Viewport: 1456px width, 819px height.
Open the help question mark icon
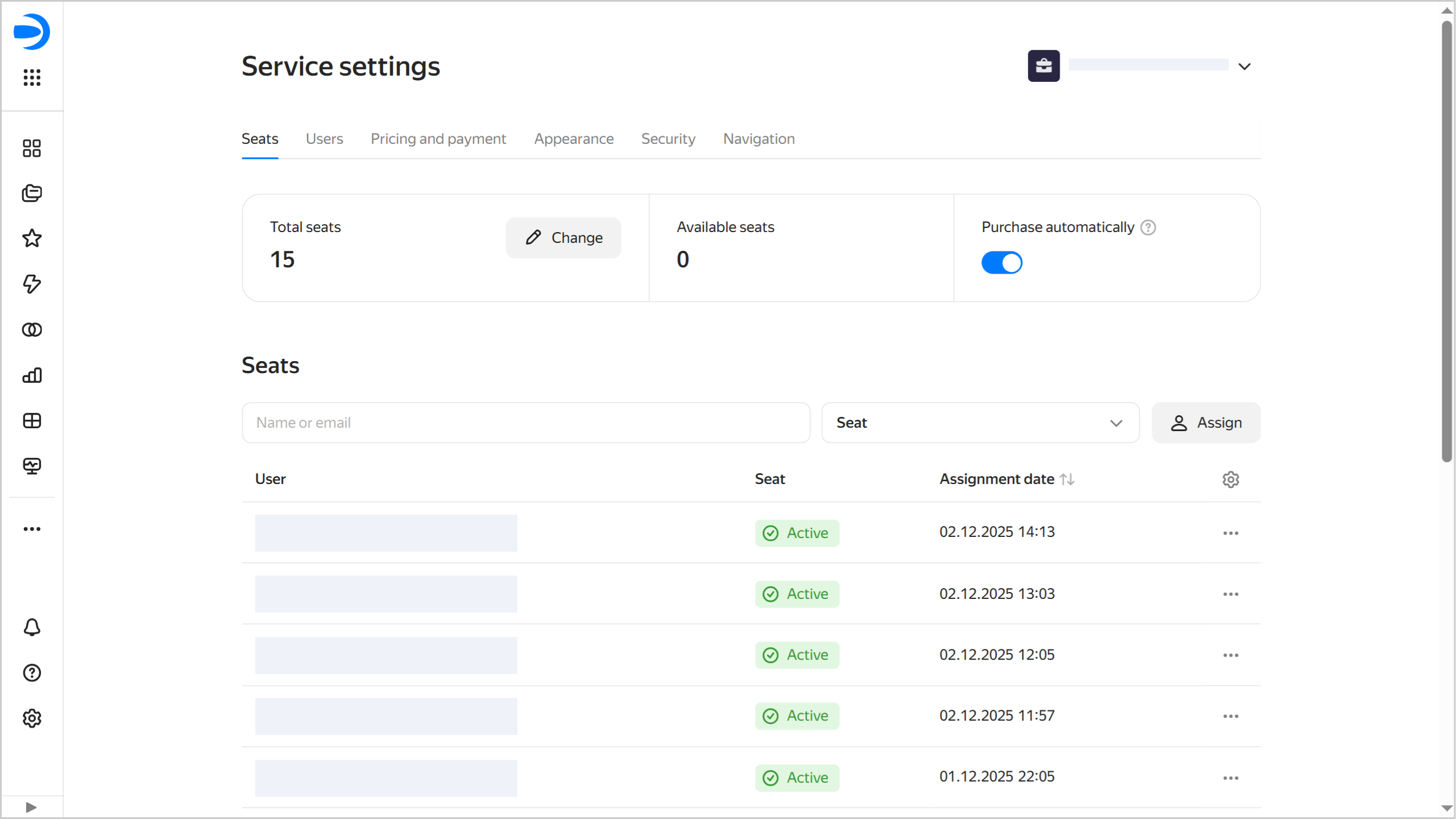[x=32, y=673]
